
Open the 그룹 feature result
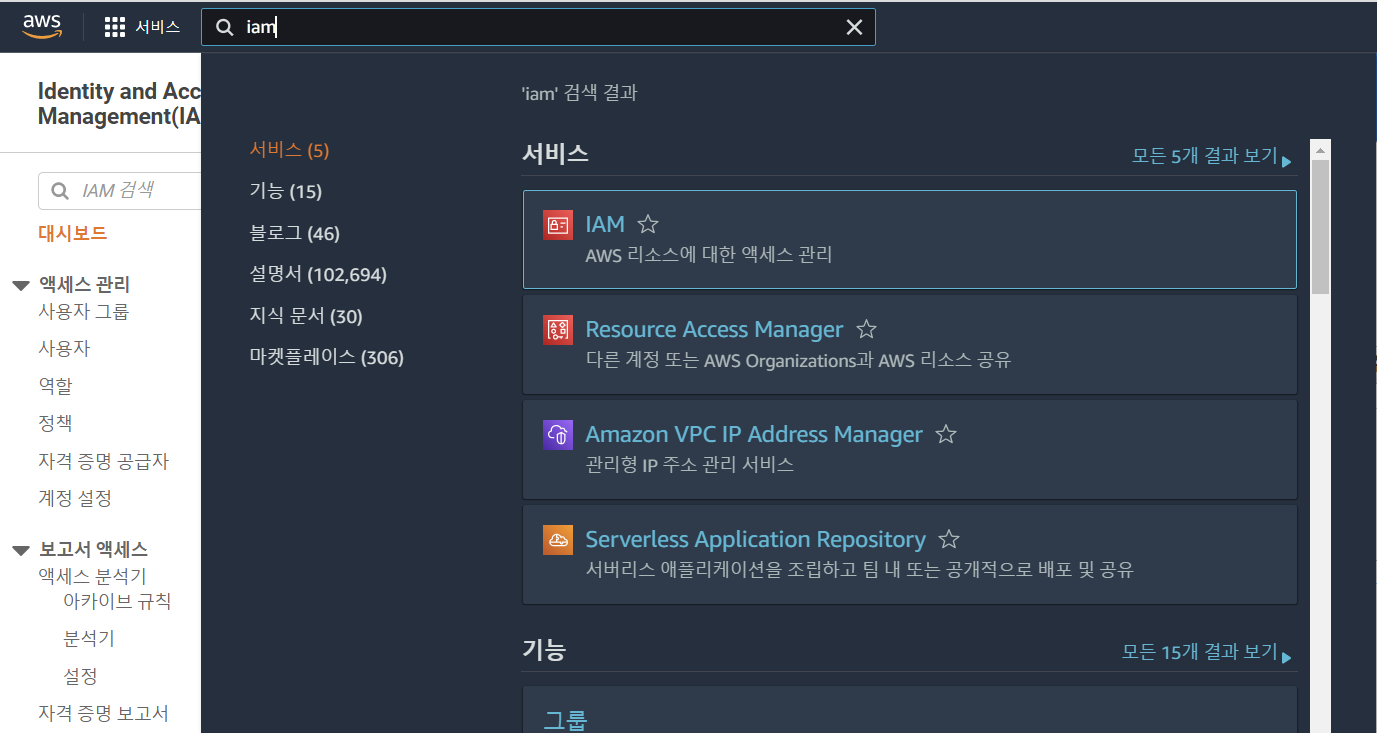(x=565, y=720)
